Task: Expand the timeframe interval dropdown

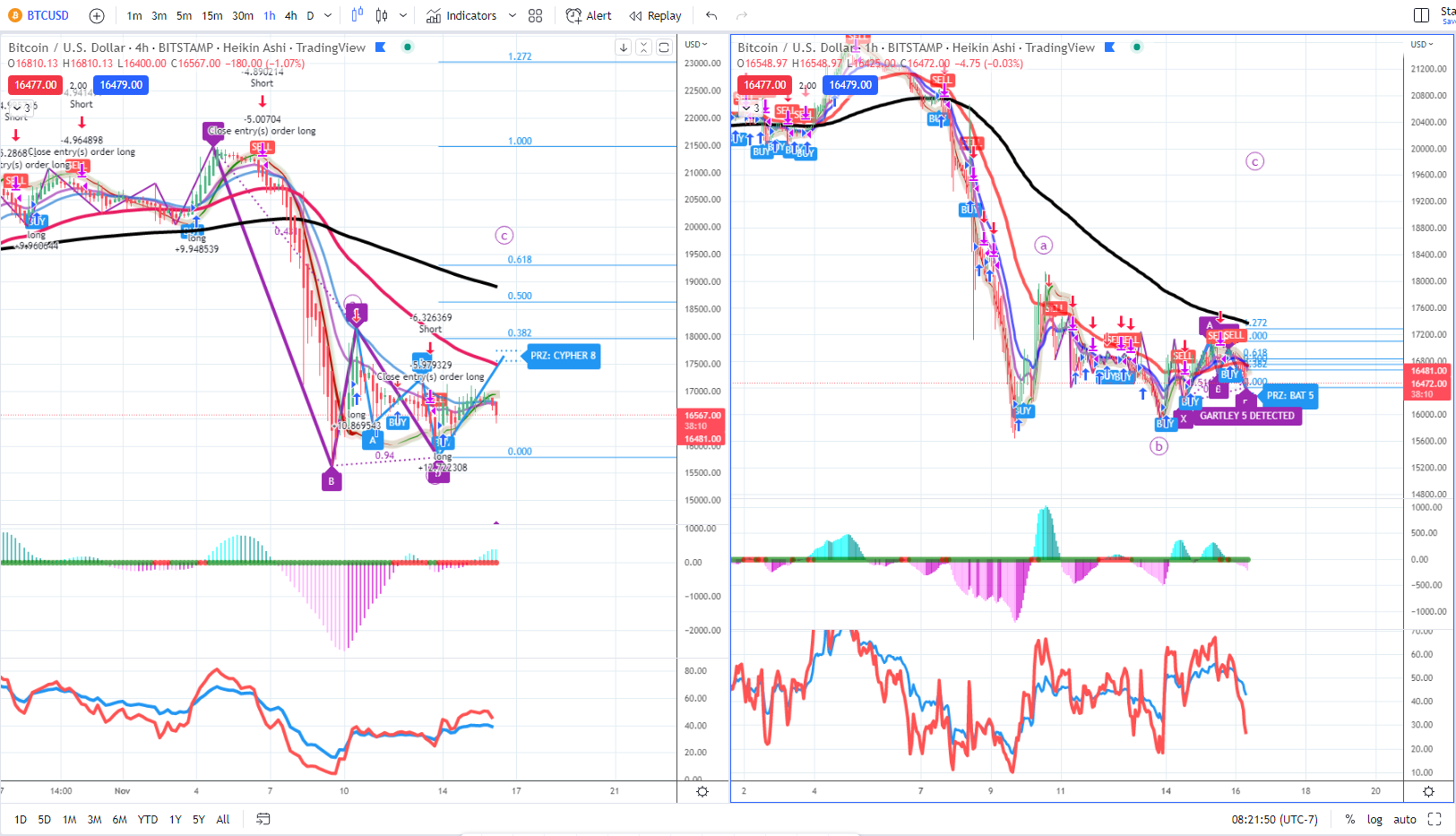Action: coord(328,15)
